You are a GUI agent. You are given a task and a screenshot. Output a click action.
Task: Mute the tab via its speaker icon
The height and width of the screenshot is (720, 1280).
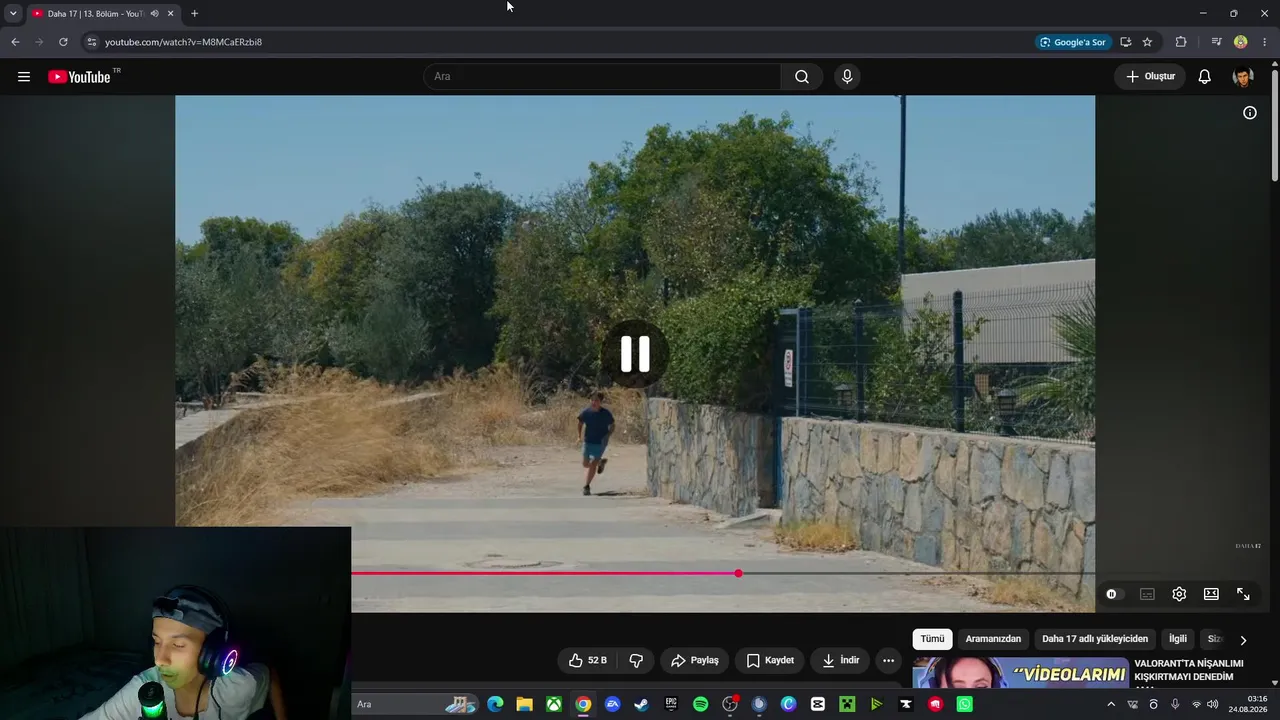(154, 14)
